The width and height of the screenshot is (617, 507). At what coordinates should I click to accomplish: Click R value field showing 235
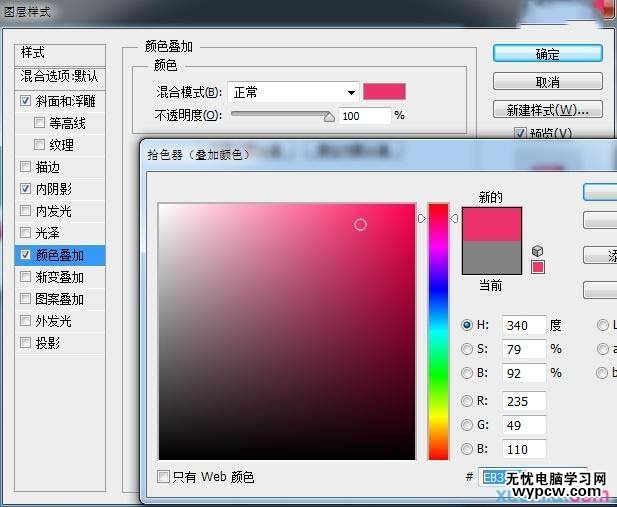524,401
